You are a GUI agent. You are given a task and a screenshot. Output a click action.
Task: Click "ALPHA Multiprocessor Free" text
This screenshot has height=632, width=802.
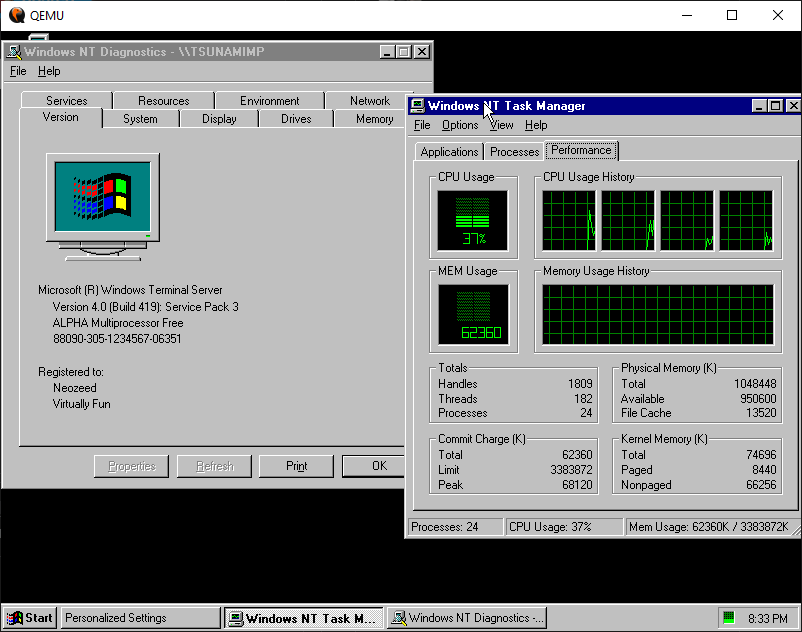[118, 323]
